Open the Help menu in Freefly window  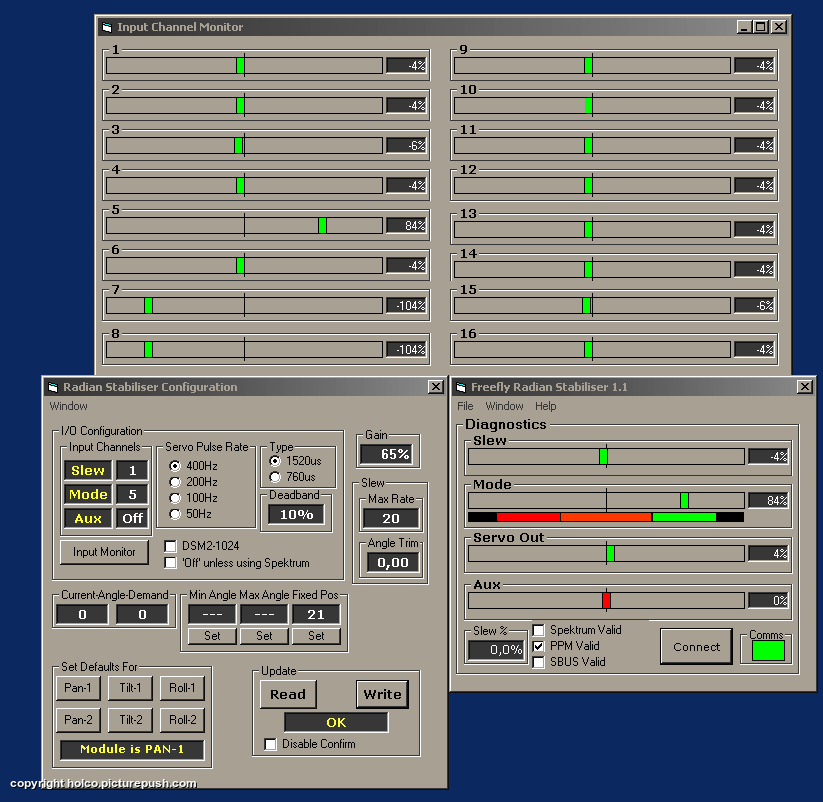(546, 406)
